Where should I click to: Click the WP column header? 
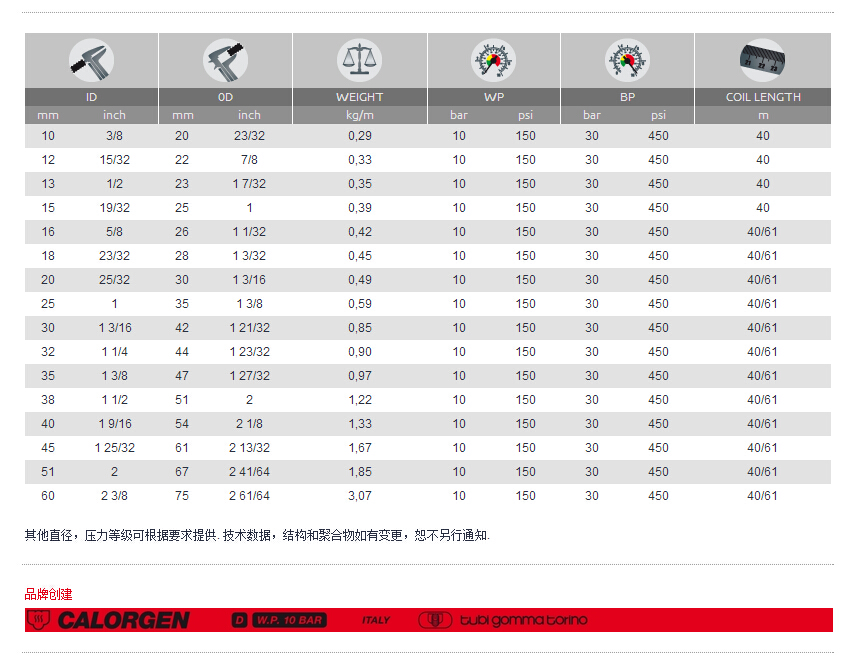493,97
